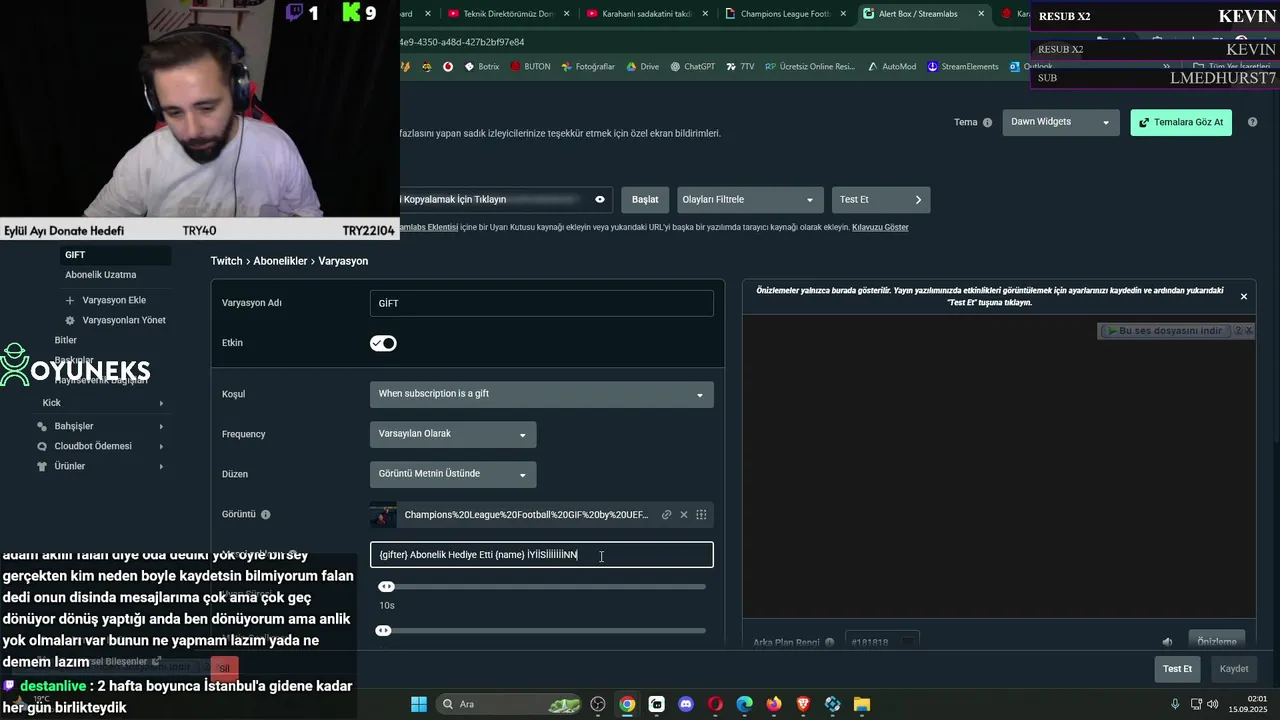Open the 7TV bookmark

740,67
